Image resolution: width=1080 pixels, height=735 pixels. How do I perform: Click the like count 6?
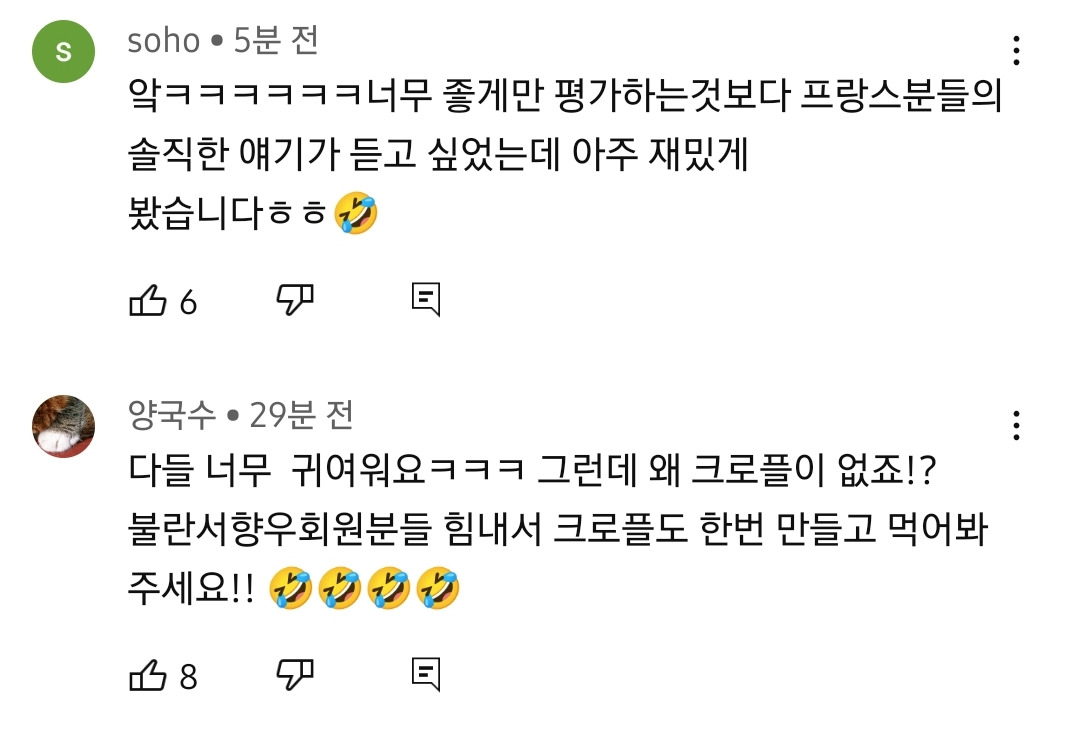point(188,302)
